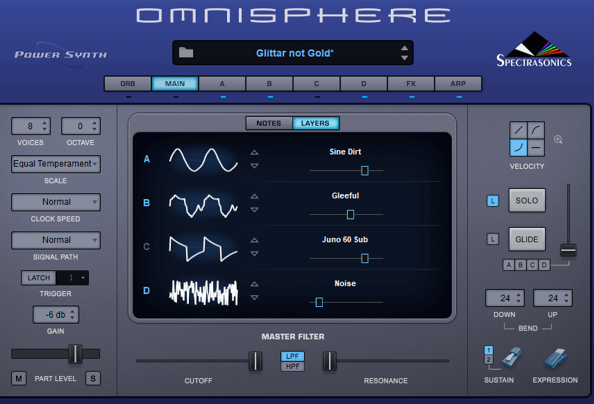Viewport: 594px width, 404px height.
Task: Switch to the ORB tab
Action: [x=128, y=83]
